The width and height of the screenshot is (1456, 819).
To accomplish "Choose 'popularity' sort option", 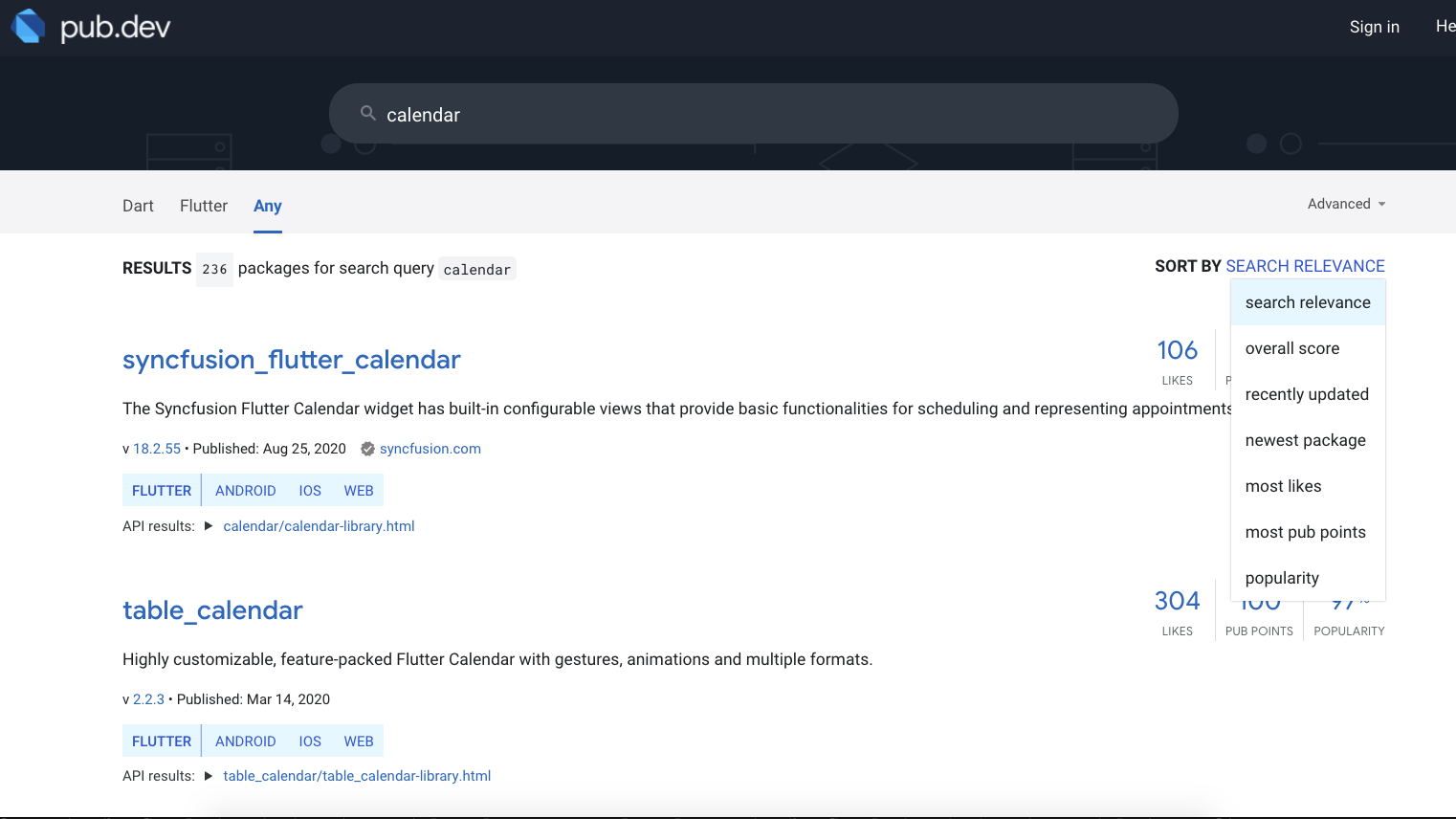I will click(1308, 578).
